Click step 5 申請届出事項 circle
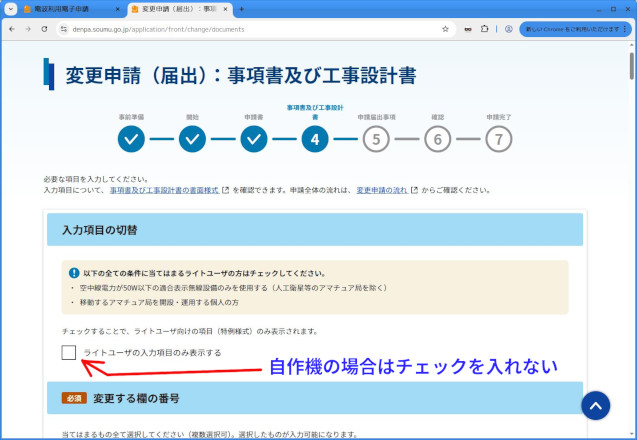Viewport: 637px width, 440px height. click(x=376, y=139)
